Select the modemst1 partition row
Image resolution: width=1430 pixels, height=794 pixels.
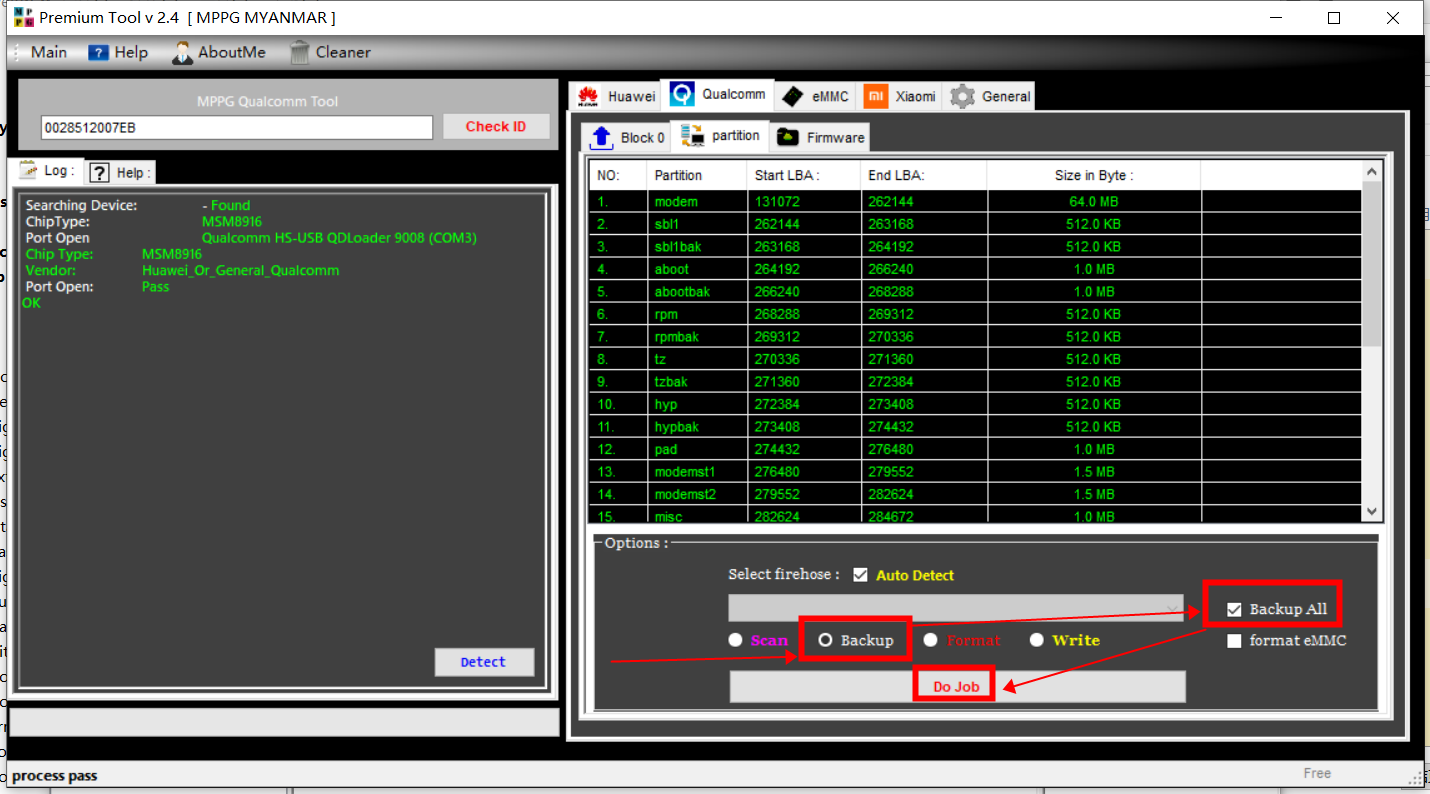pos(975,472)
